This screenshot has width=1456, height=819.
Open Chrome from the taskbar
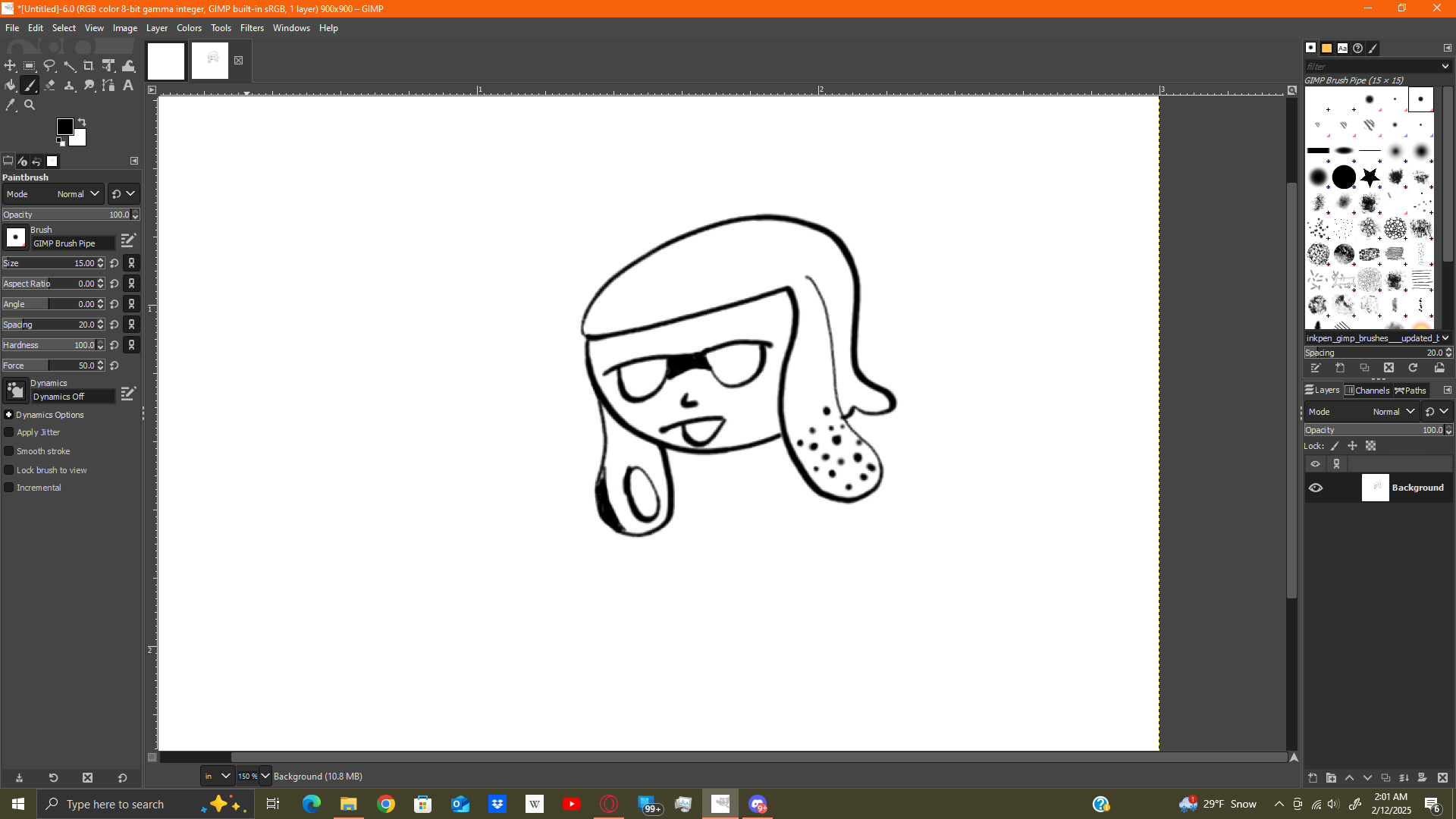pyautogui.click(x=386, y=804)
